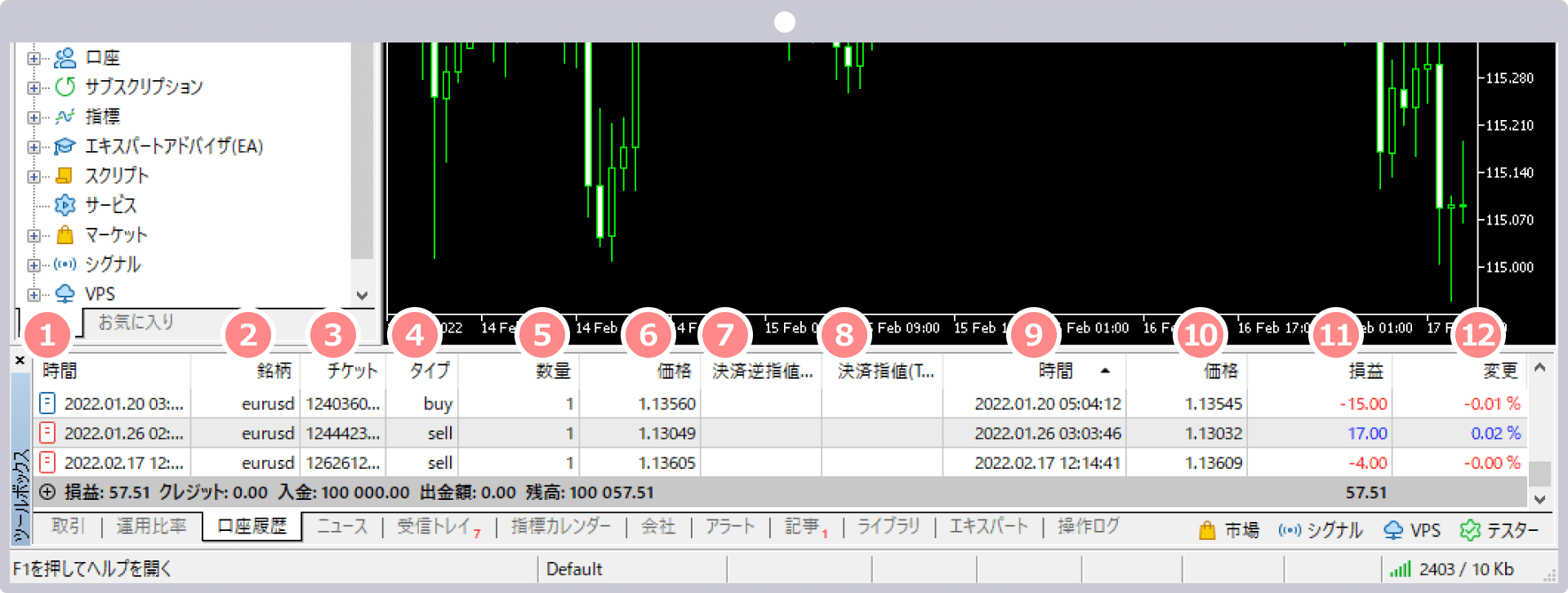The width and height of the screenshot is (1568, 593).
Task: Click ticket 1244423... cell
Action: tap(343, 433)
